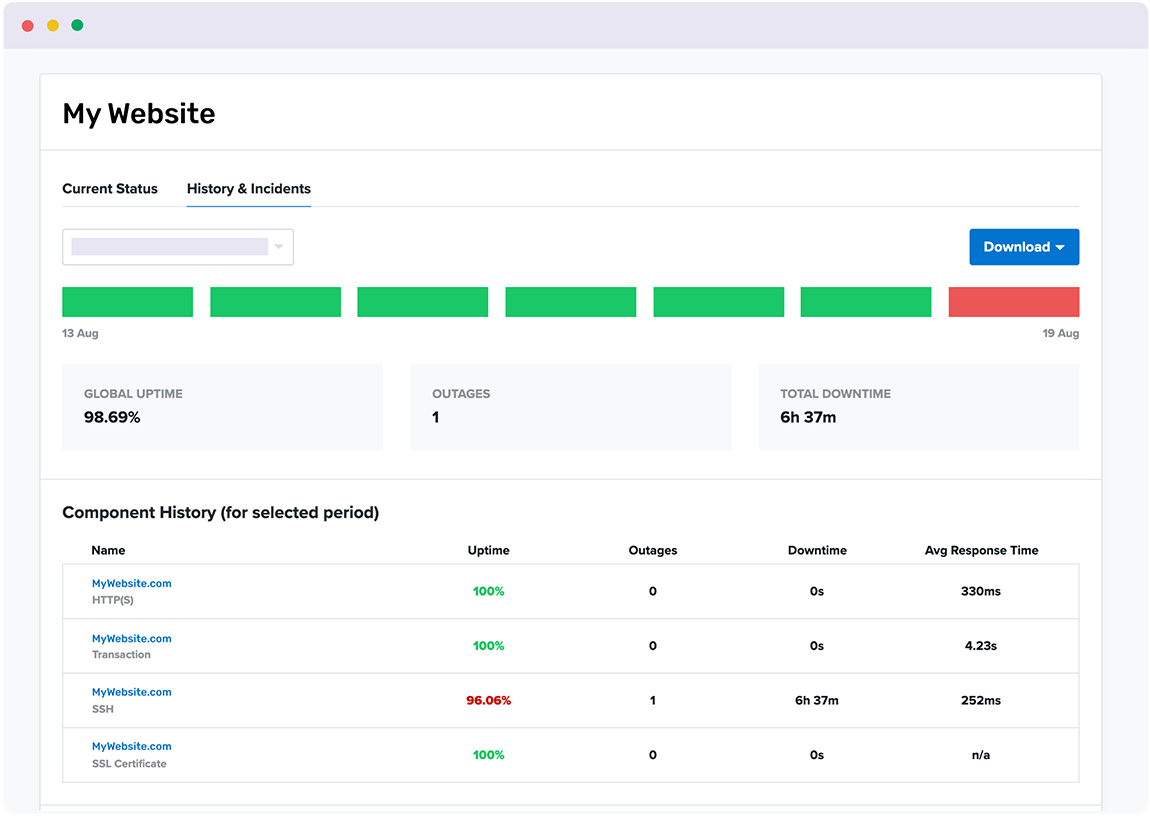The image size is (1150, 816).
Task: Switch to the Current Status tab
Action: (x=110, y=188)
